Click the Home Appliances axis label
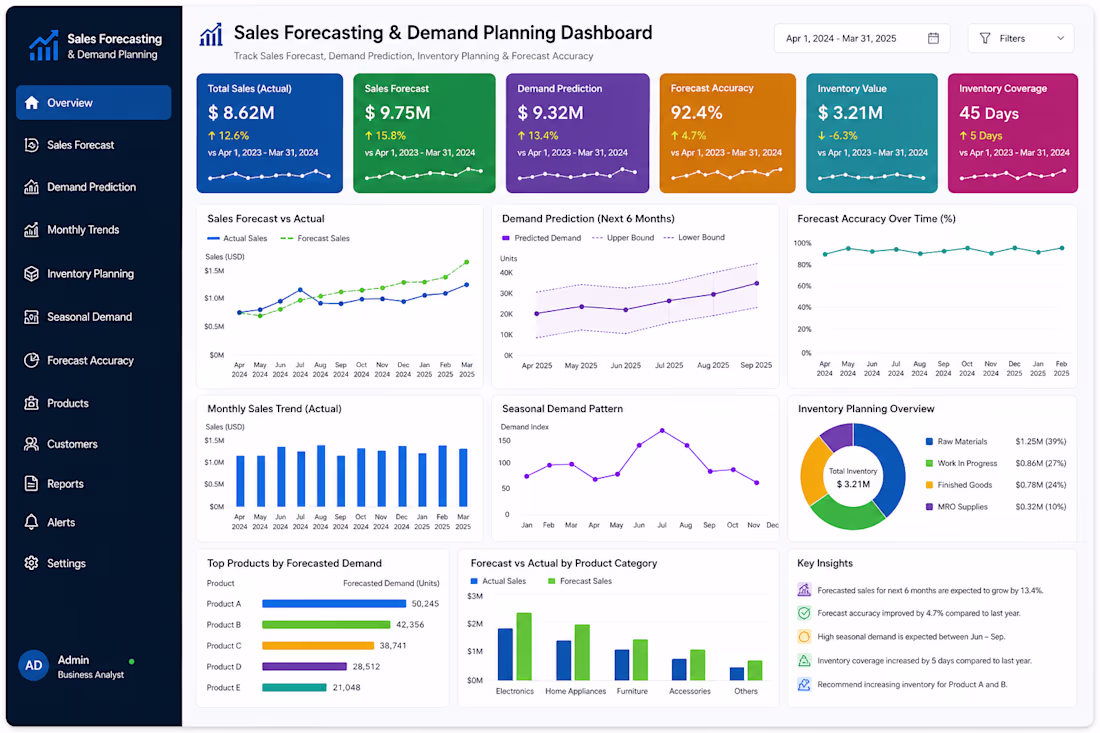The height and width of the screenshot is (733, 1100). [575, 691]
